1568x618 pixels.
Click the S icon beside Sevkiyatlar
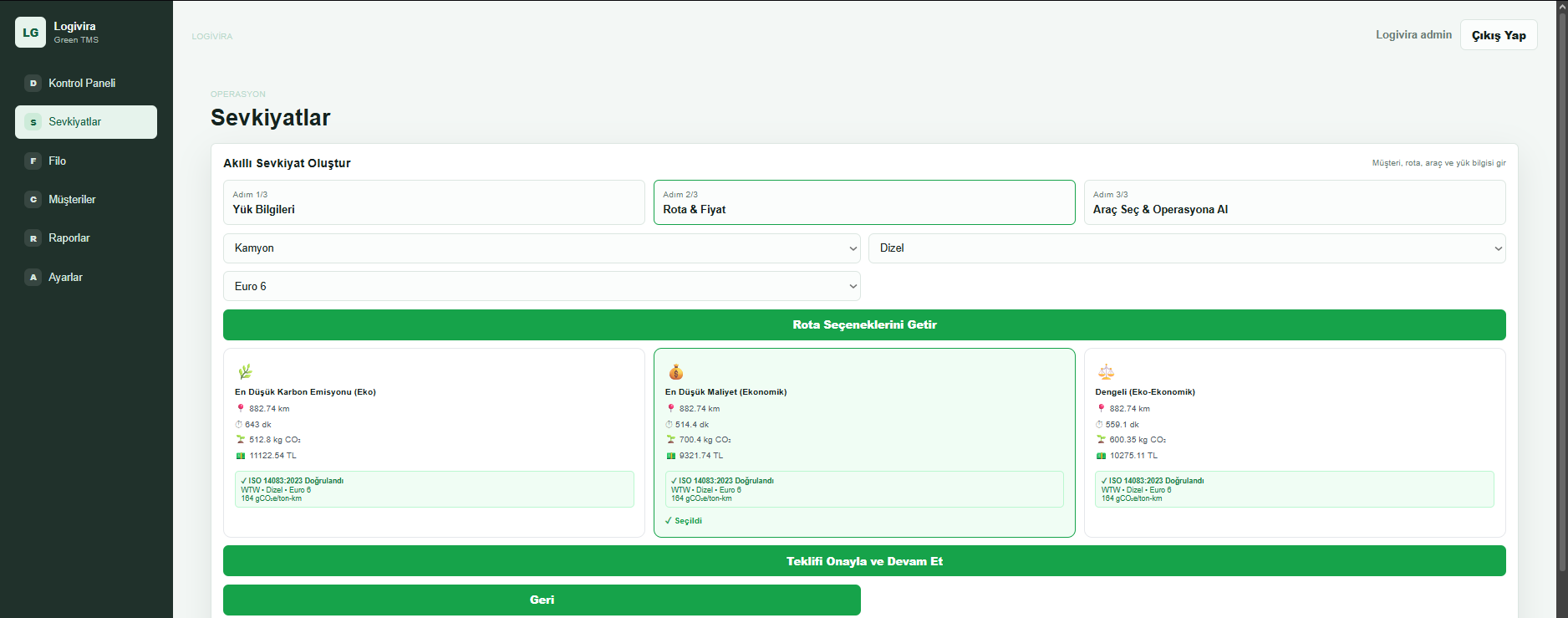[x=33, y=122]
